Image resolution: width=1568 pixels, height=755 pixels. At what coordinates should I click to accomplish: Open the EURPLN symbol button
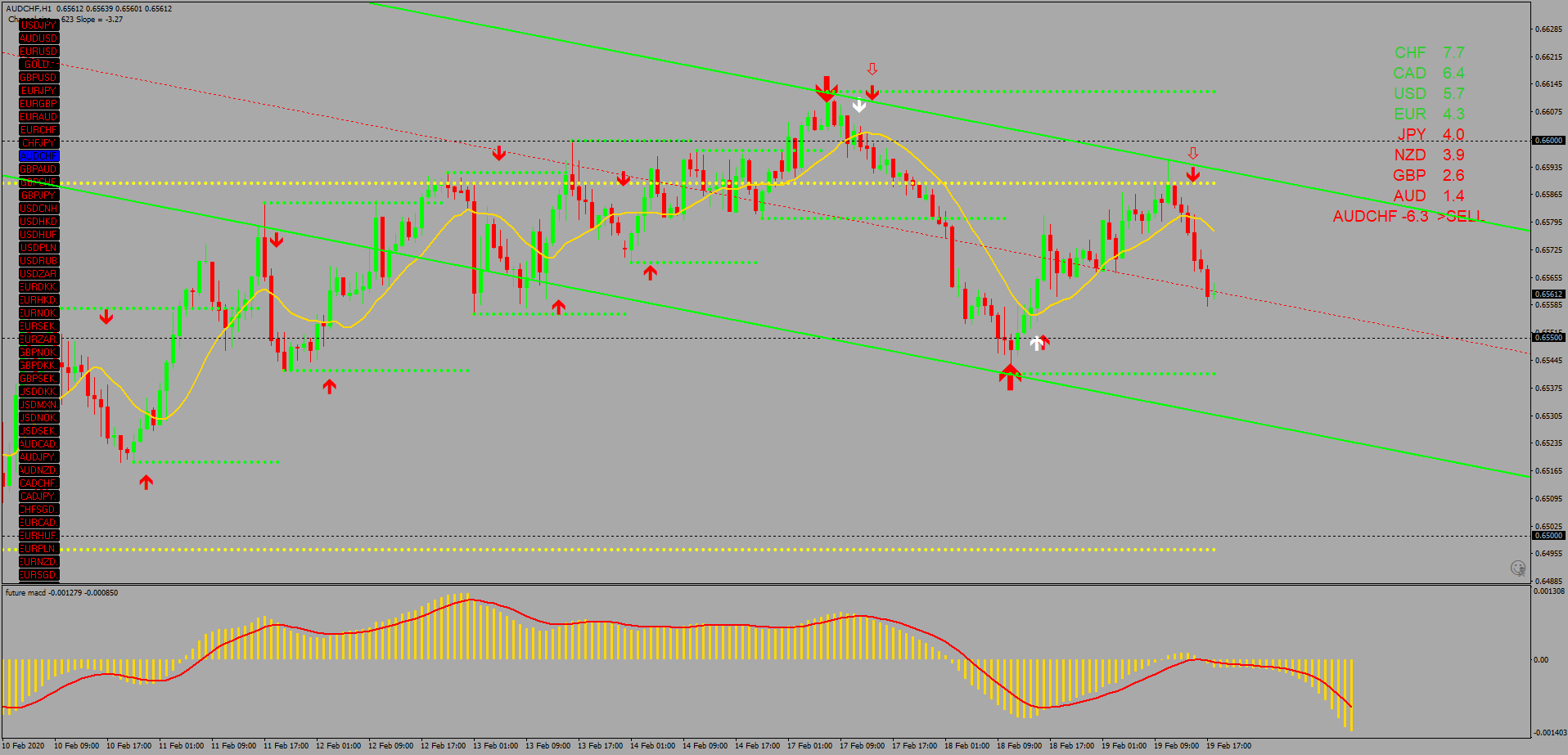[x=39, y=549]
